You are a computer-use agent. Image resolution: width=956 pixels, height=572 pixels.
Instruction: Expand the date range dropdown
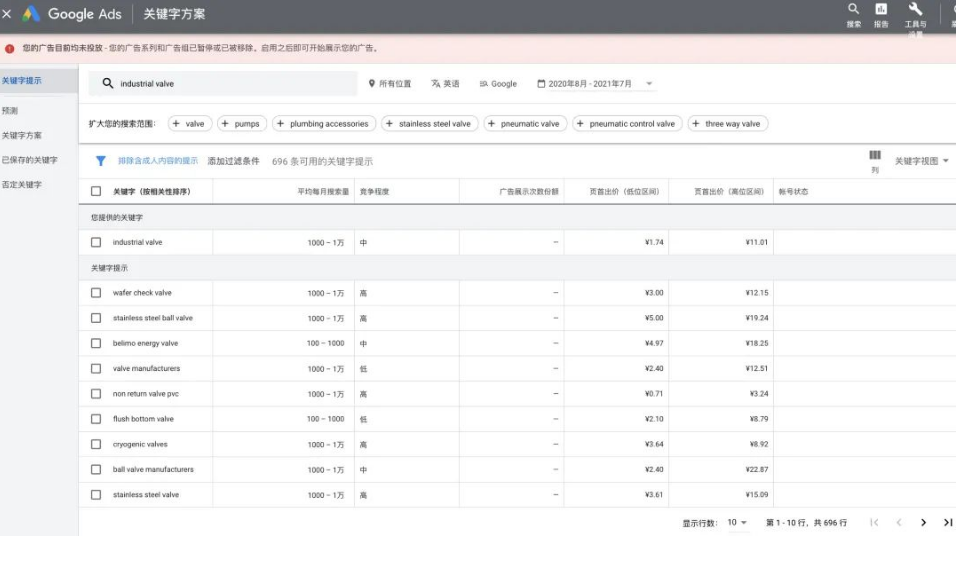tap(649, 84)
